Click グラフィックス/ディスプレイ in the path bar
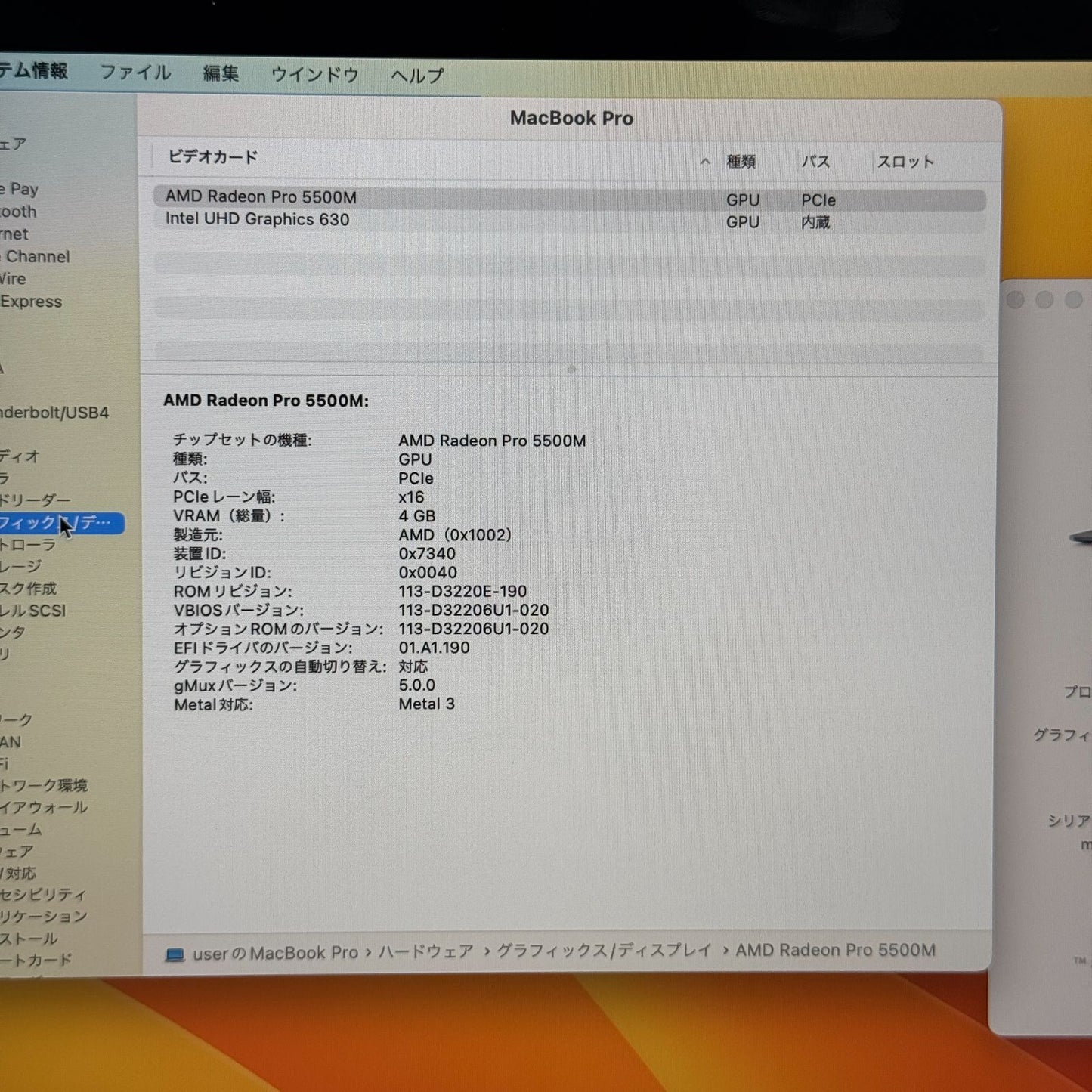1092x1092 pixels. pyautogui.click(x=604, y=951)
